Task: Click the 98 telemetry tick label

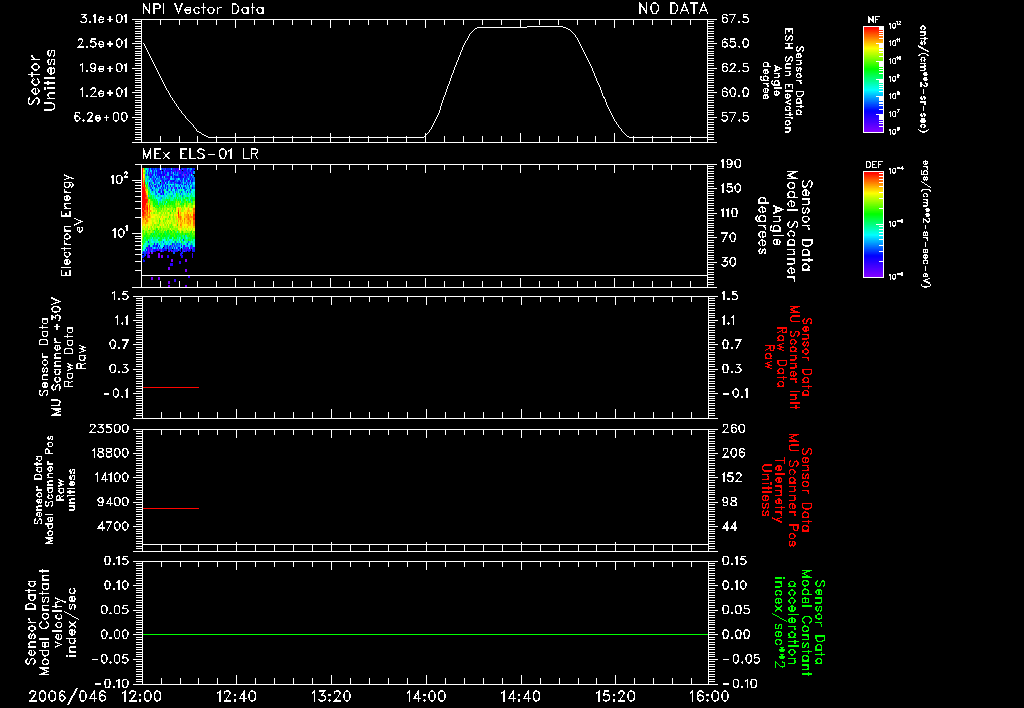Action: [x=729, y=502]
